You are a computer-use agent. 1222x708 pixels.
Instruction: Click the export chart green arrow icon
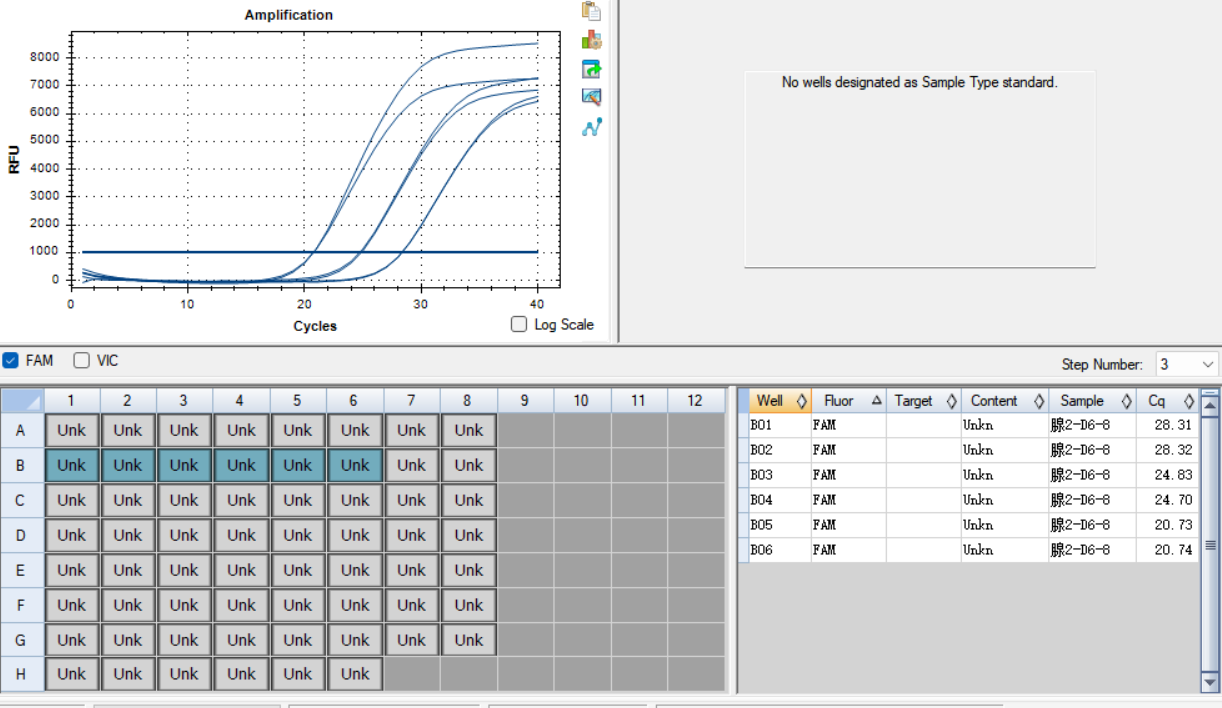[592, 69]
